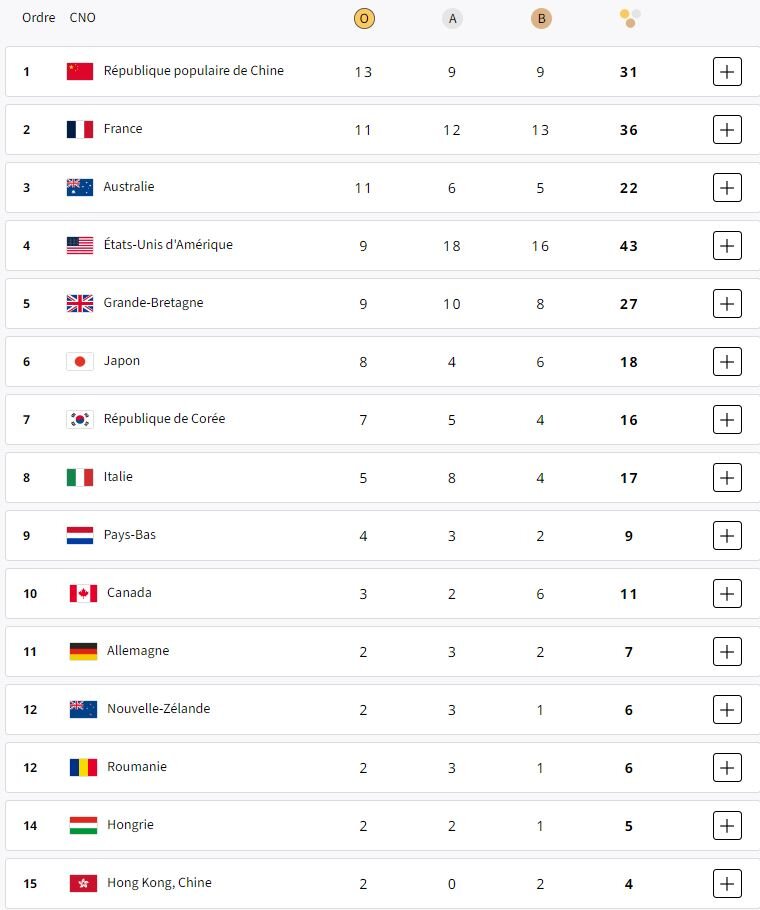Viewport: 760px width, 910px height.
Task: Click the total medals column icon
Action: tap(629, 18)
